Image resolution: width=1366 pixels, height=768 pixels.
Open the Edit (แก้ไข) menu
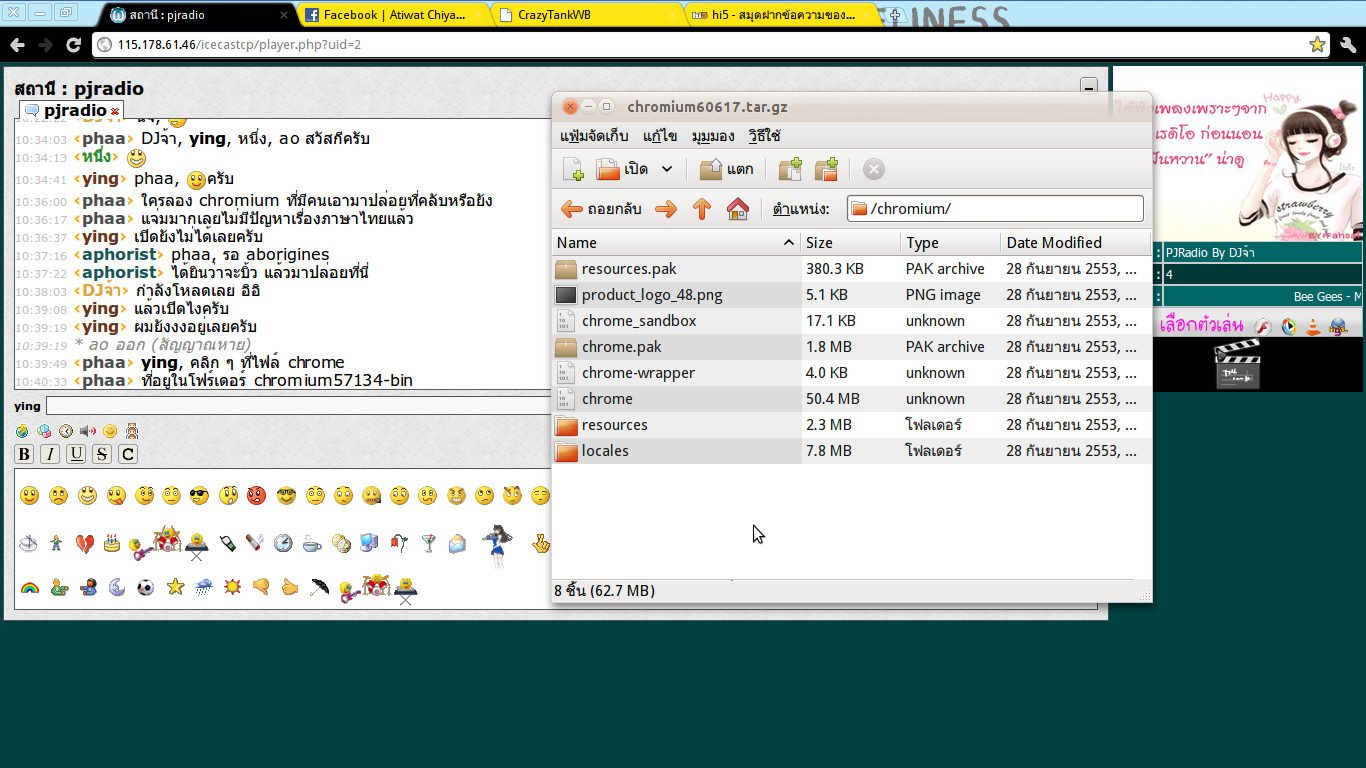tap(660, 136)
